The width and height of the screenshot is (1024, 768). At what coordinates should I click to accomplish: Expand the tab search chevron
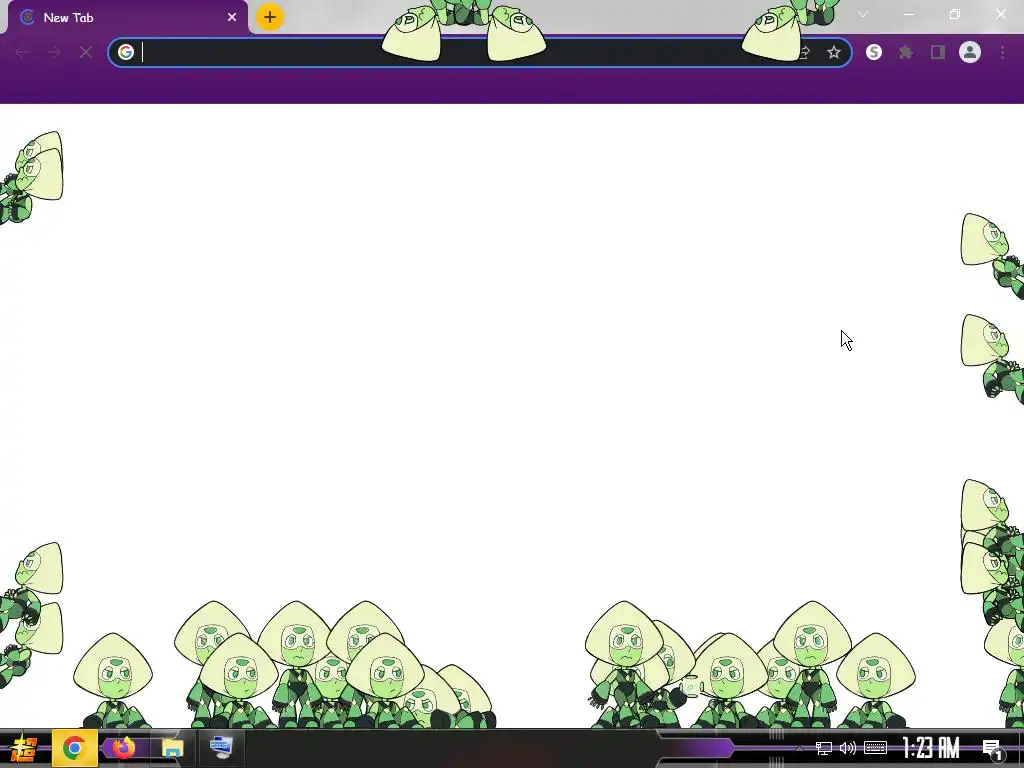(x=863, y=14)
